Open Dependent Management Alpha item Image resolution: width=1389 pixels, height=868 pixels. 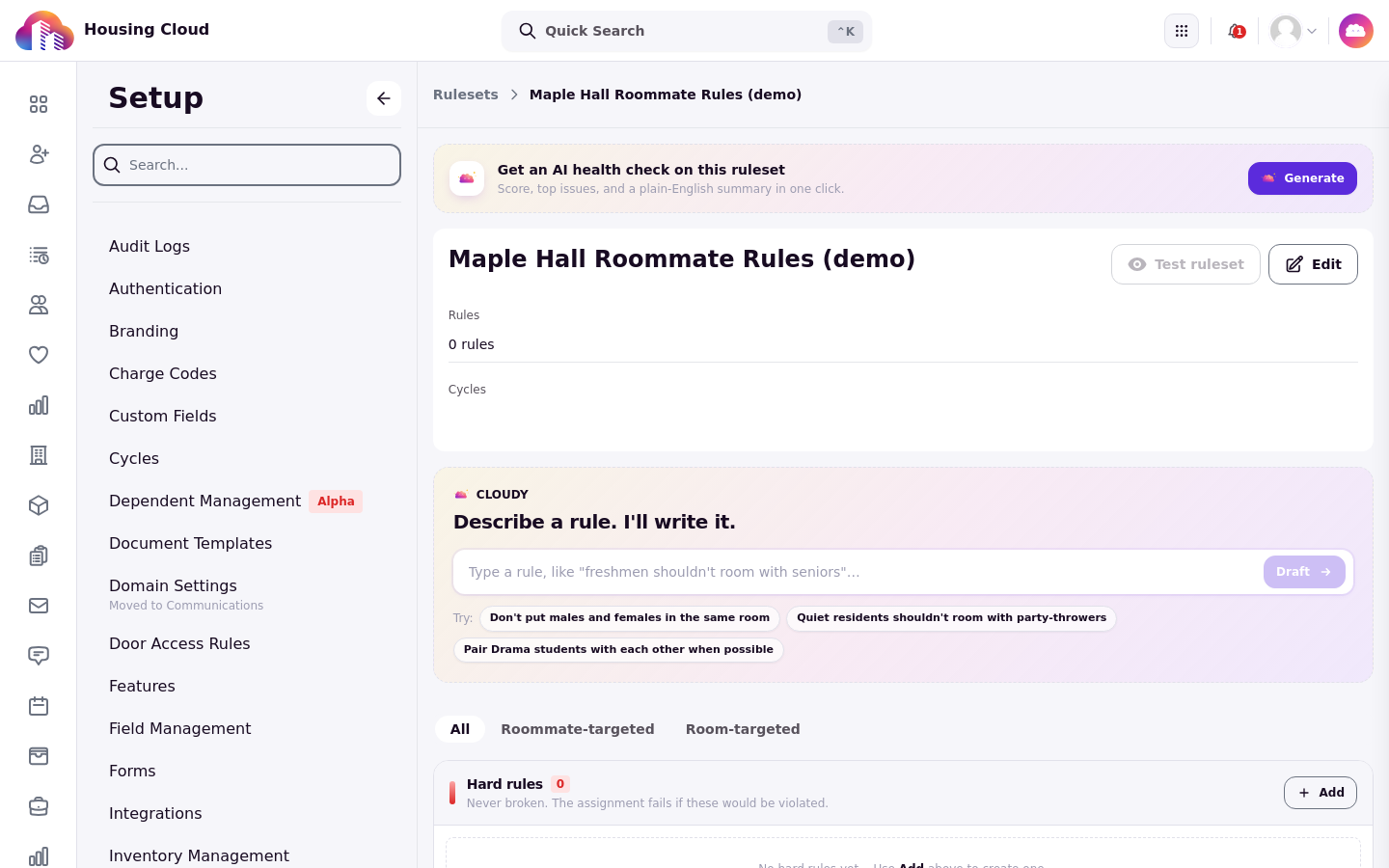[235, 501]
